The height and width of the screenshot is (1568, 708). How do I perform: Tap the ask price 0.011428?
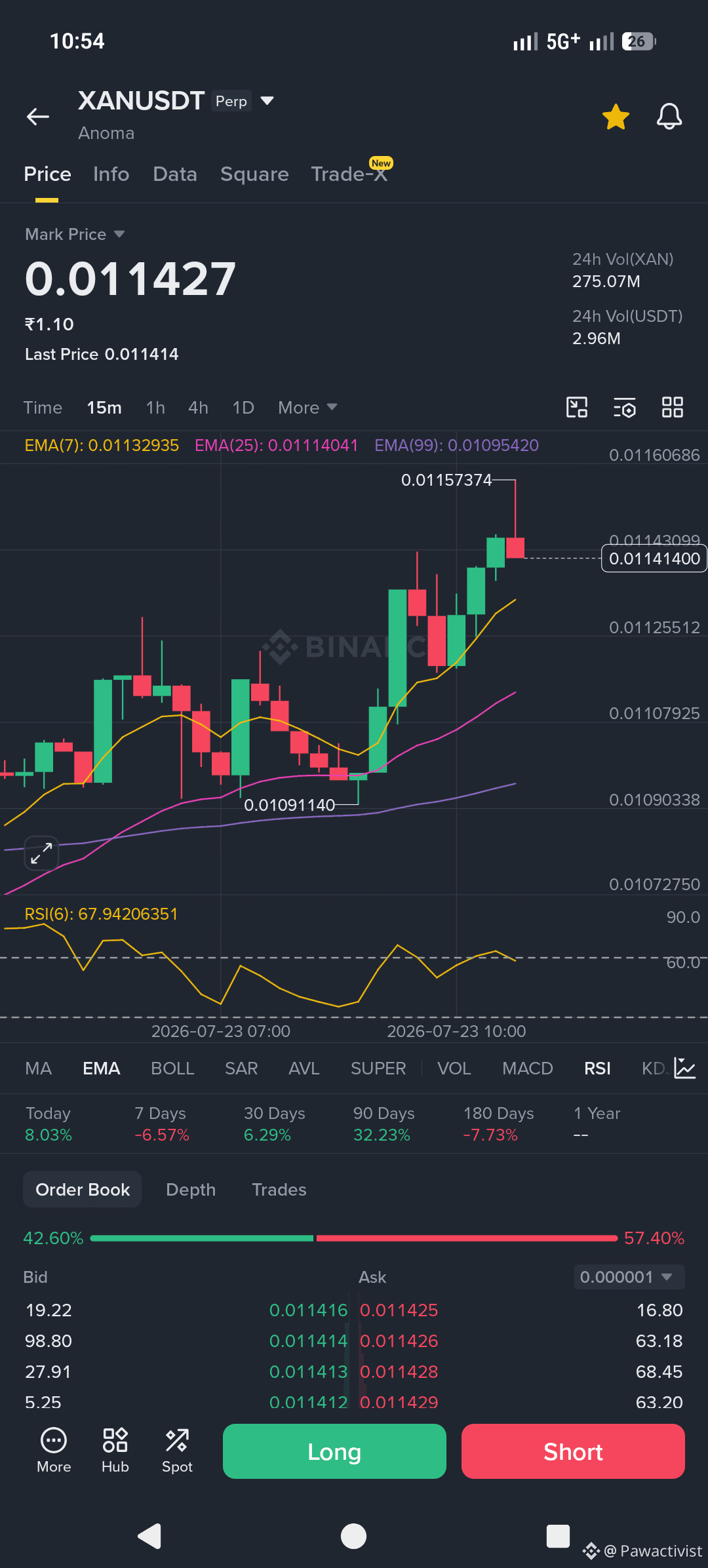click(399, 1372)
